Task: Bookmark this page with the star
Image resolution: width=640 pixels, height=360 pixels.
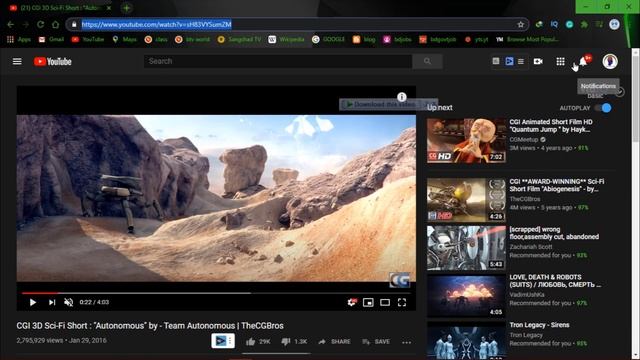Action: point(520,24)
